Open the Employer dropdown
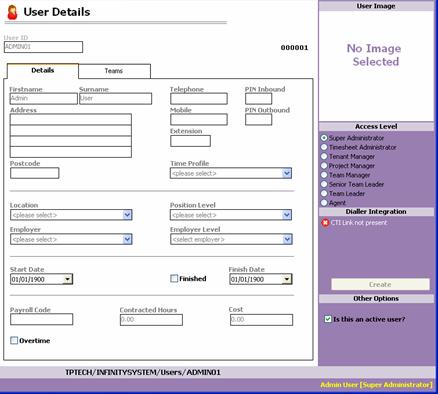The width and height of the screenshot is (438, 394). click(x=127, y=239)
